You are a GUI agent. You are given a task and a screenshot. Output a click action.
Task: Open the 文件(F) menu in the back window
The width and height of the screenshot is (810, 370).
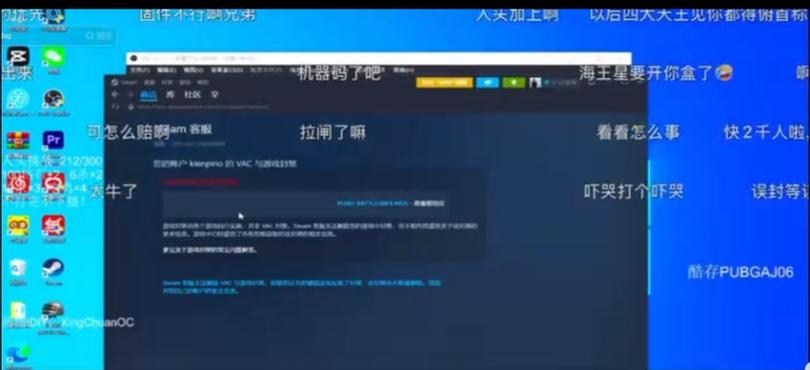pyautogui.click(x=139, y=70)
